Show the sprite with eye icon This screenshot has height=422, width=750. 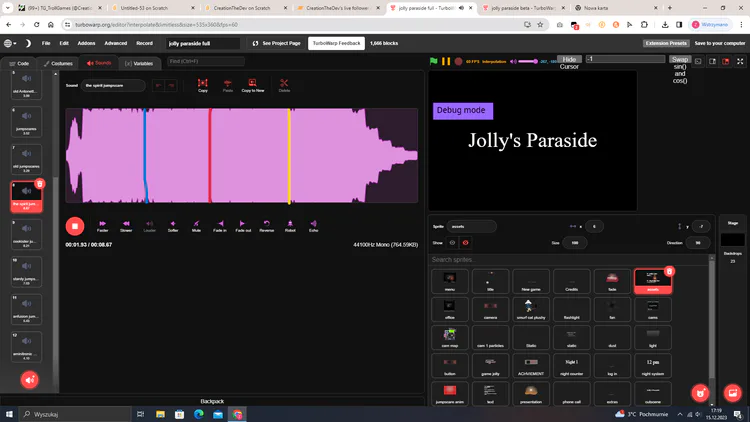point(452,243)
